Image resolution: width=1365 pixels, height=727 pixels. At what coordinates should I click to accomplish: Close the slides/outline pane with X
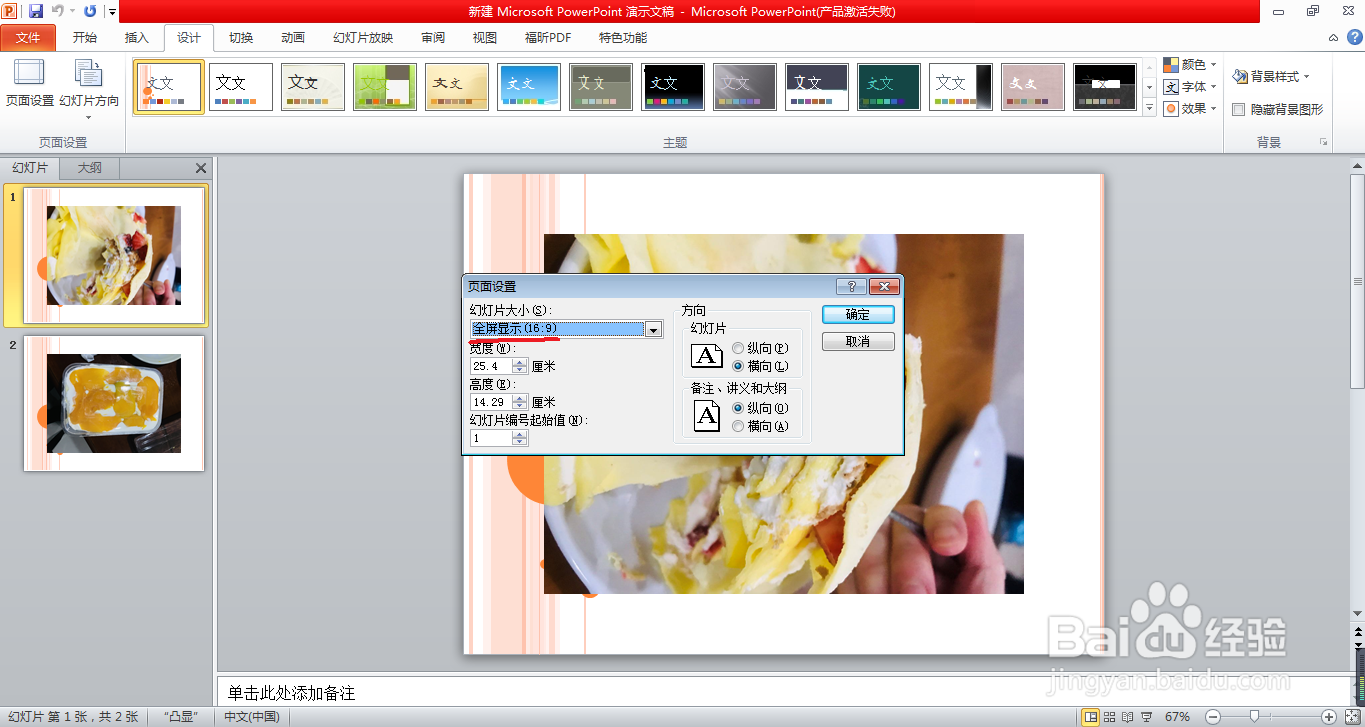tap(201, 168)
